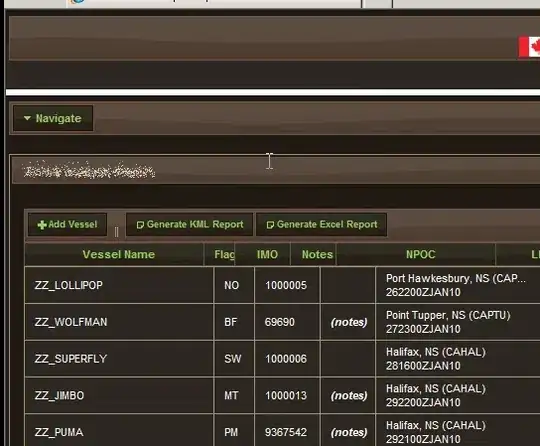Select the ZZ_WOLFMAN vessel name

pyautogui.click(x=71, y=322)
